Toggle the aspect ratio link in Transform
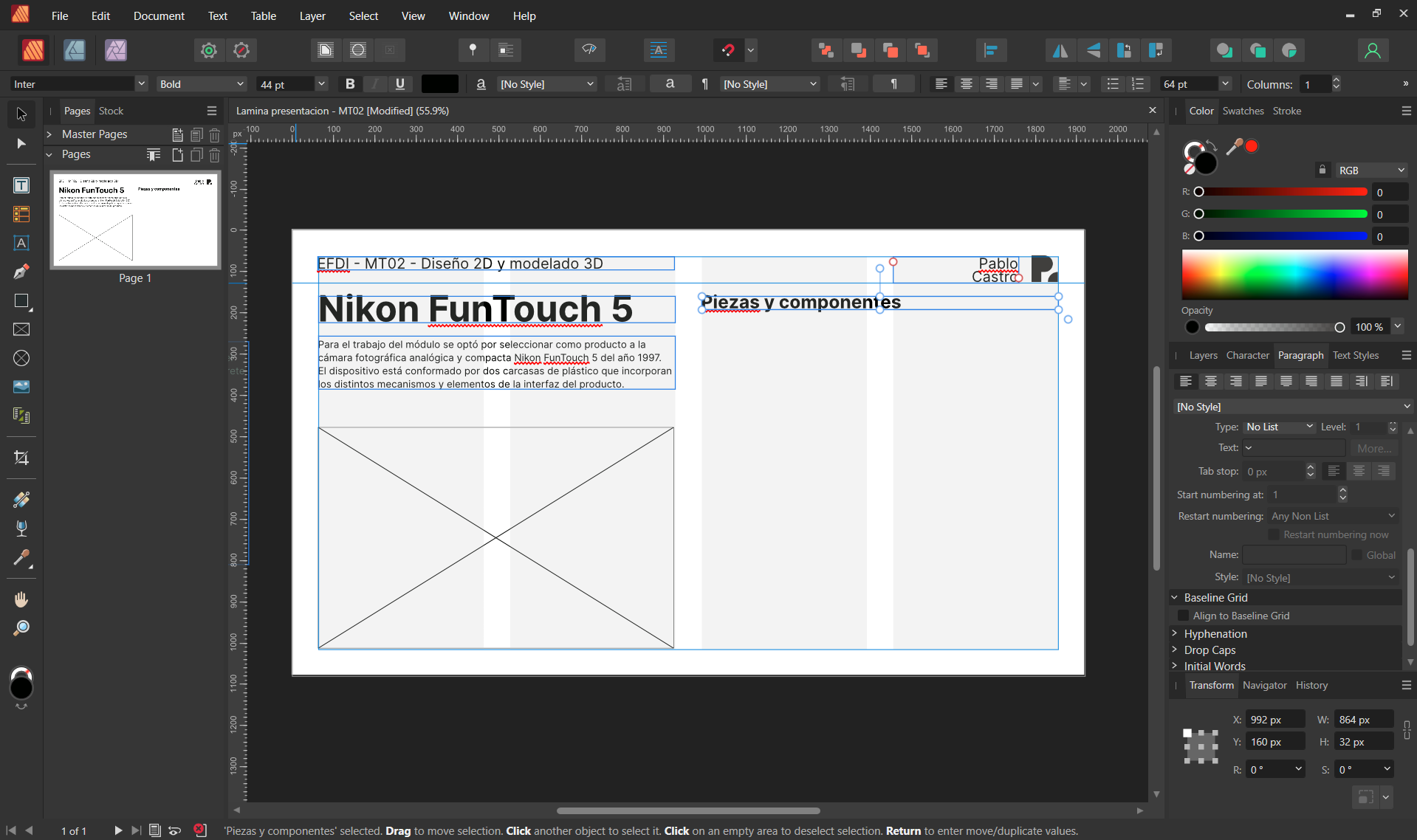 coord(1407,731)
